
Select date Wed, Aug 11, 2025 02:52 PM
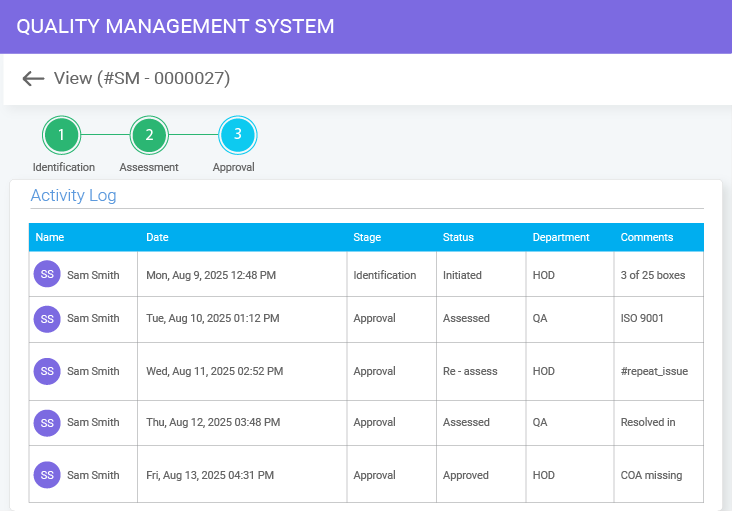click(215, 371)
